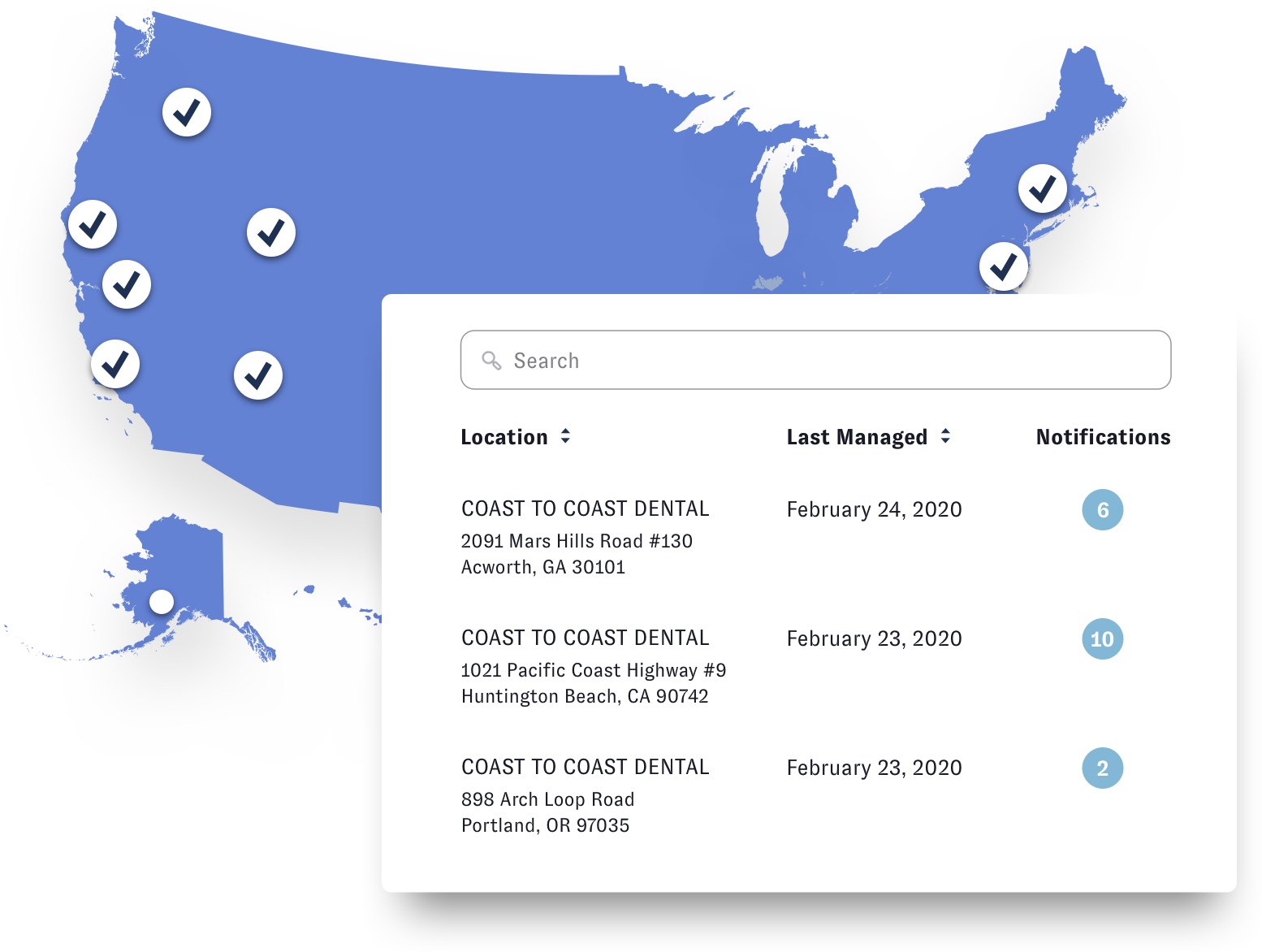1262x952 pixels.
Task: Select the checkmark marker in central California
Action: [x=127, y=284]
